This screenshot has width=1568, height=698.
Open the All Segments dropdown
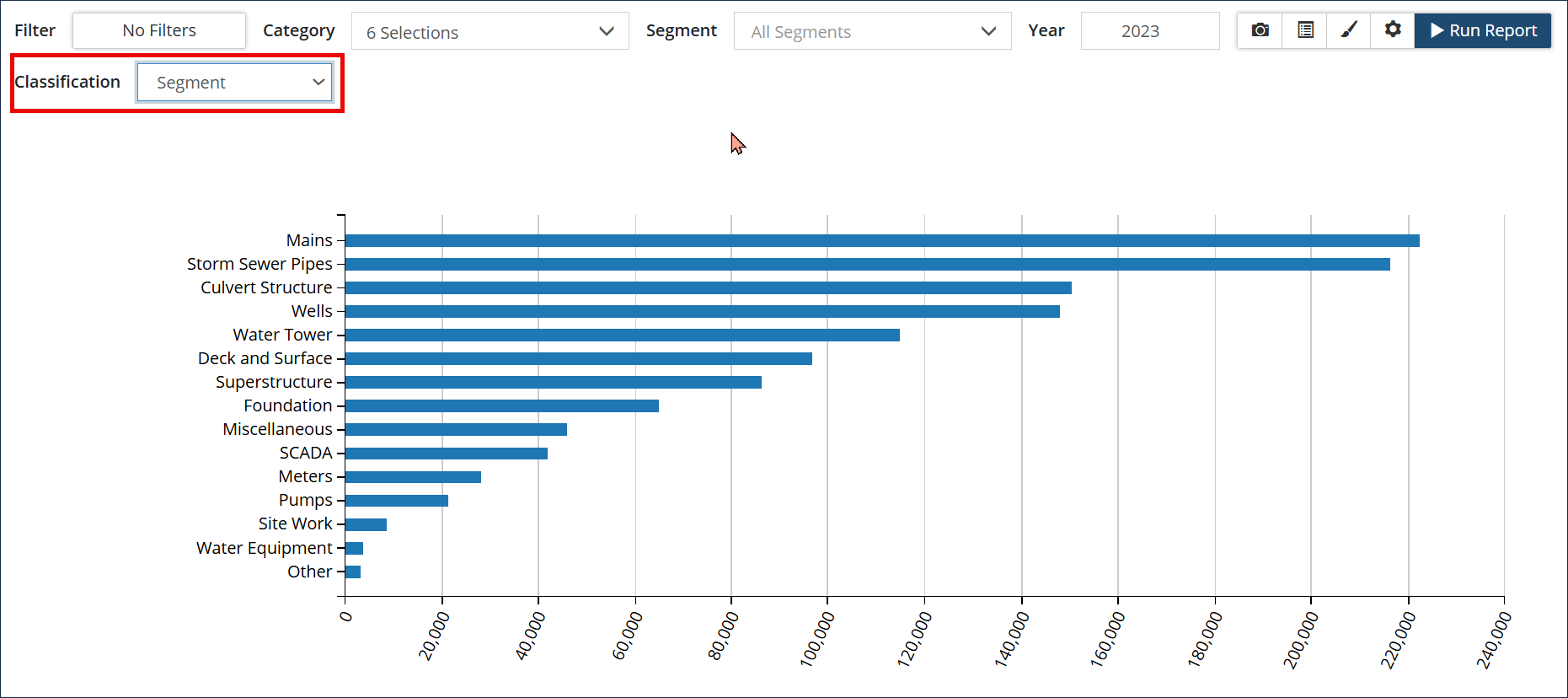(x=872, y=32)
